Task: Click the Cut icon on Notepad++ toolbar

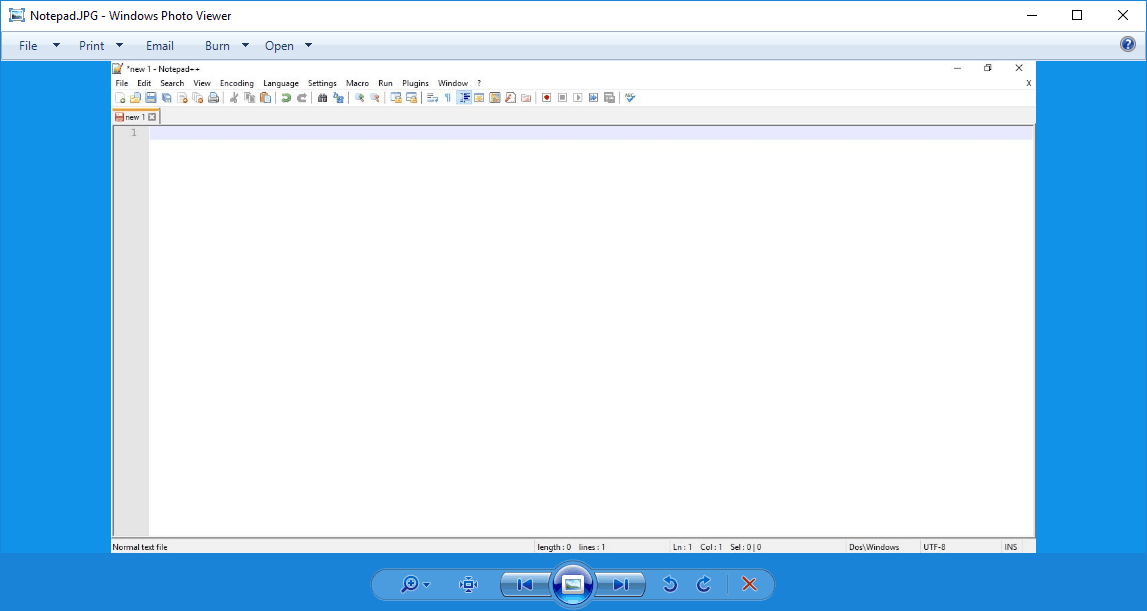Action: [x=232, y=97]
